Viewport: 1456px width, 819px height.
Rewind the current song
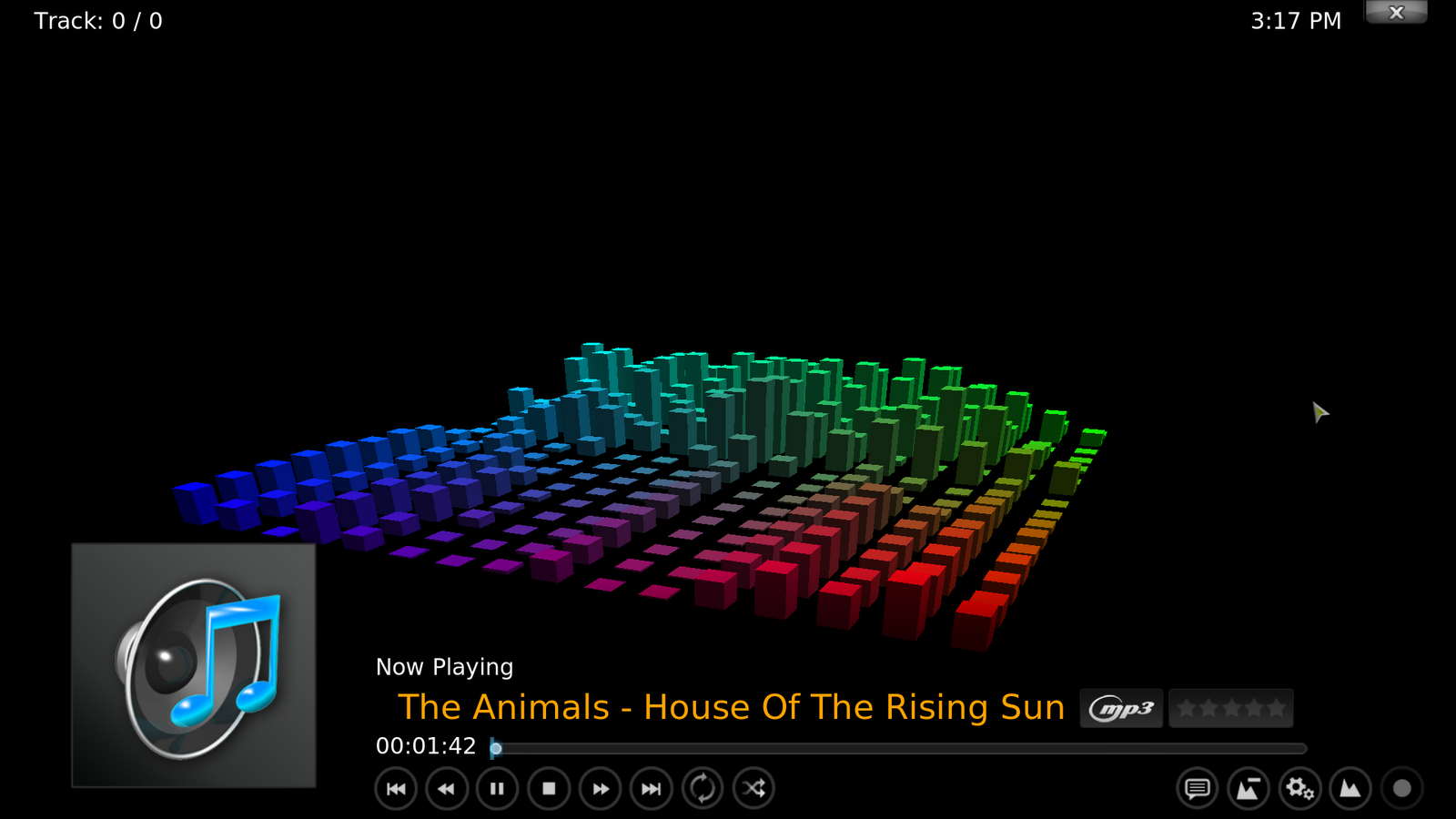pos(447,788)
